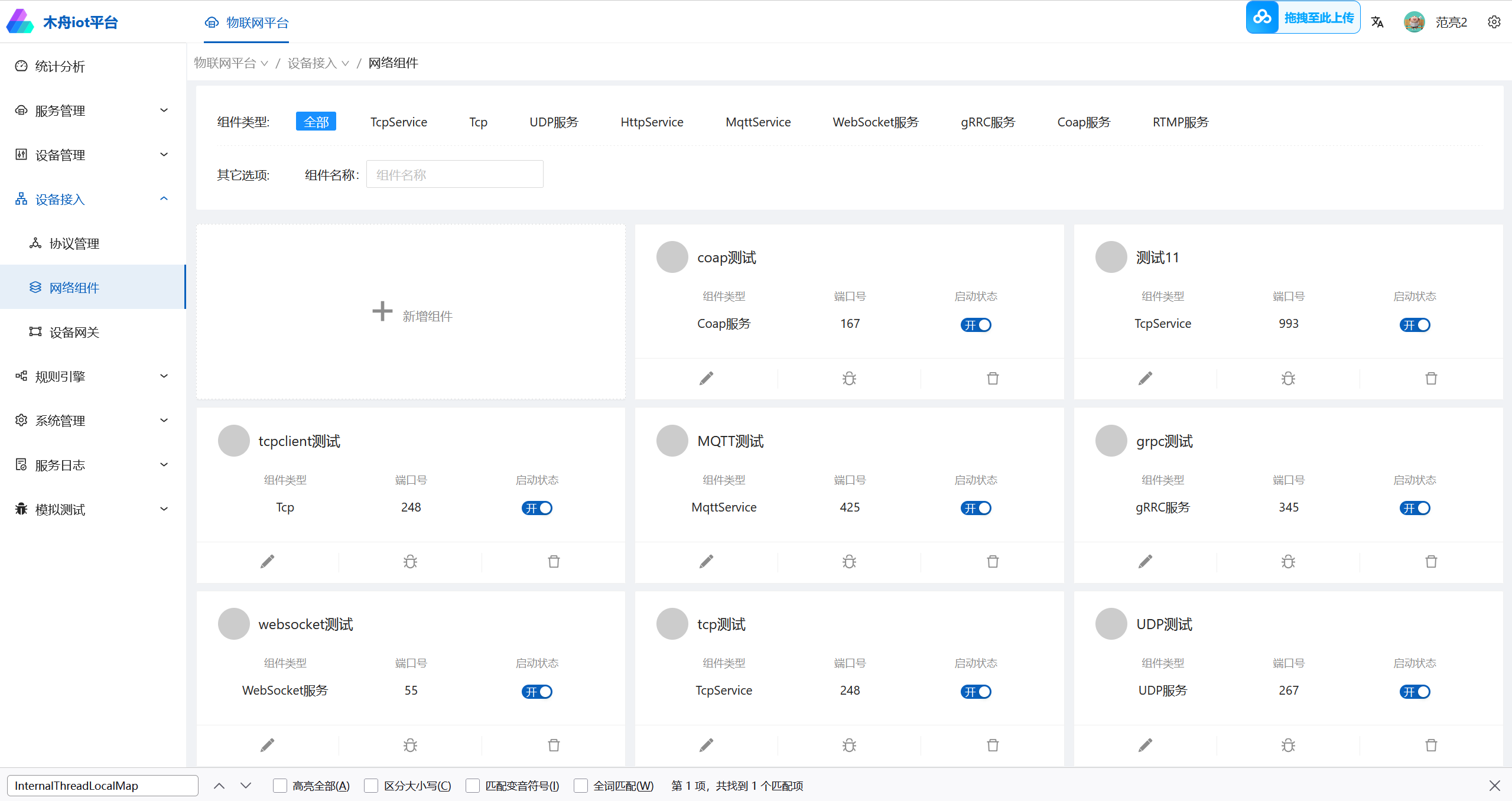Viewport: 1512px width, 801px height.
Task: Turn off the websocket测试 startup switch
Action: (x=536, y=692)
